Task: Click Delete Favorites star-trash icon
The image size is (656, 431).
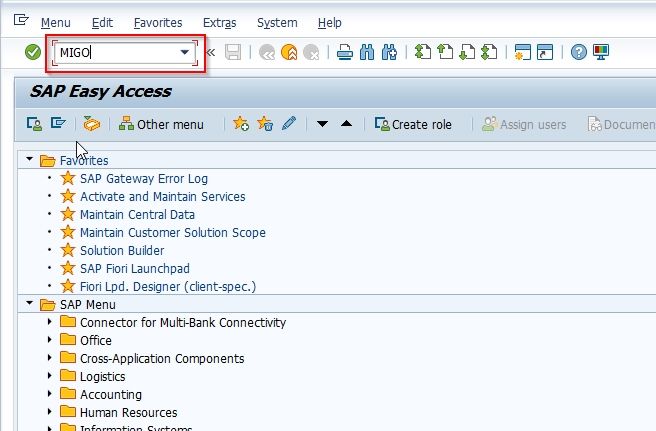Action: [265, 123]
